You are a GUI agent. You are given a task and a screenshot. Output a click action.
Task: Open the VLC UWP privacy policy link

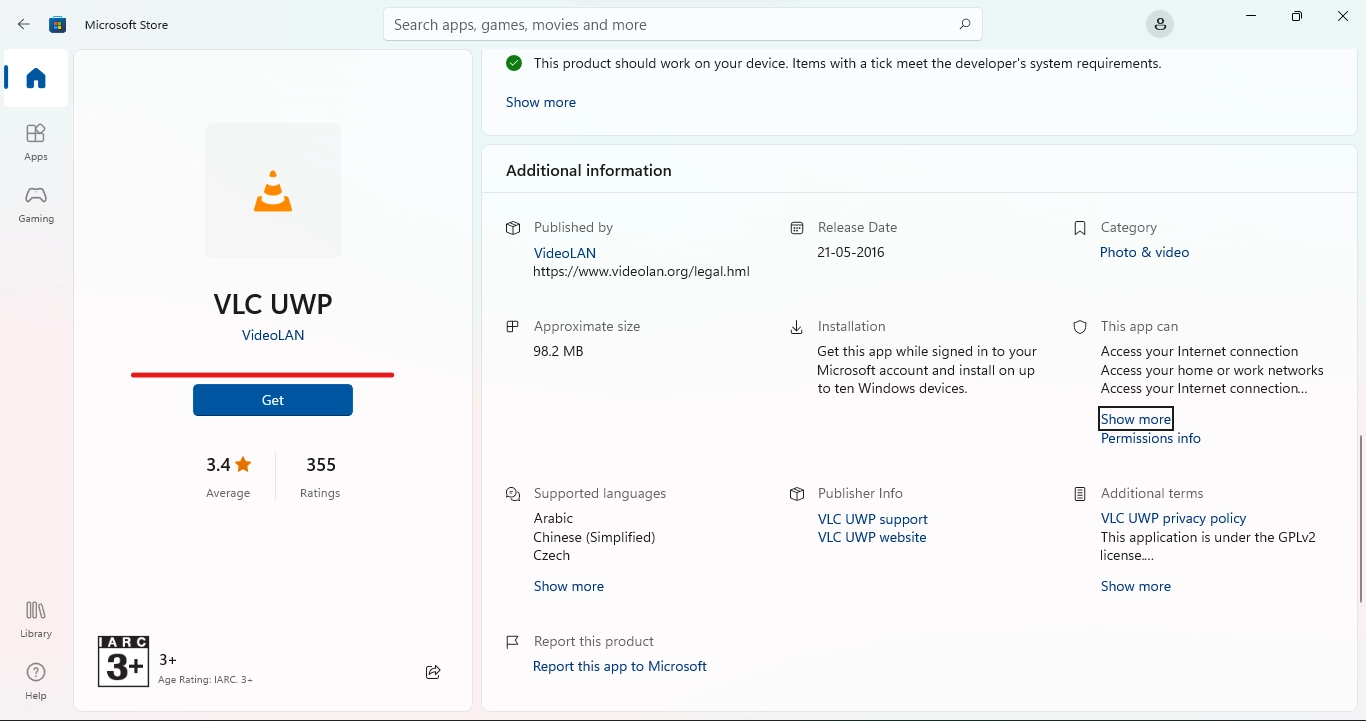coord(1174,518)
